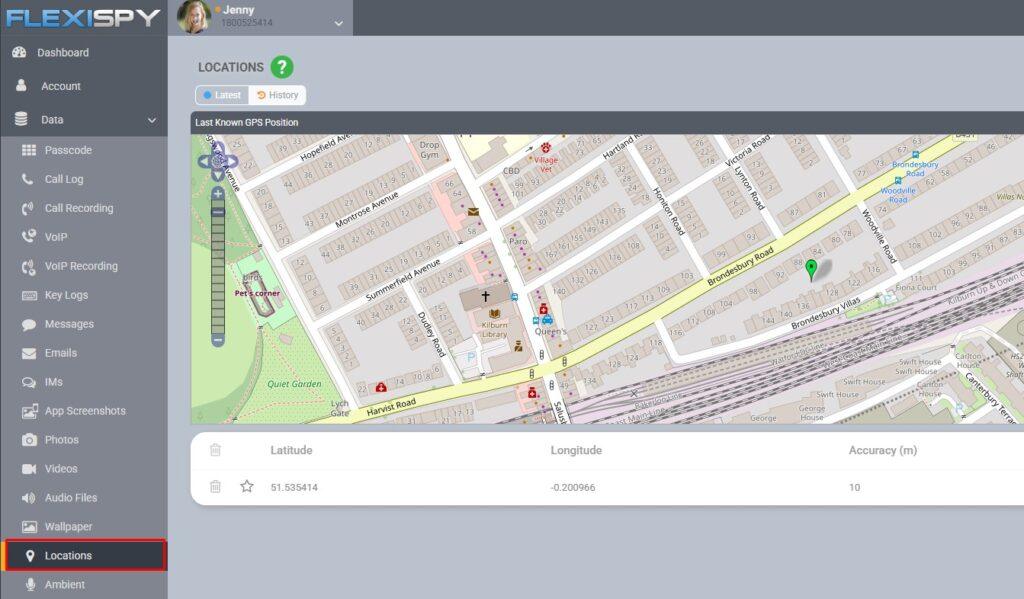Star the 51.535414 location row
Image resolution: width=1024 pixels, height=599 pixels.
(247, 486)
